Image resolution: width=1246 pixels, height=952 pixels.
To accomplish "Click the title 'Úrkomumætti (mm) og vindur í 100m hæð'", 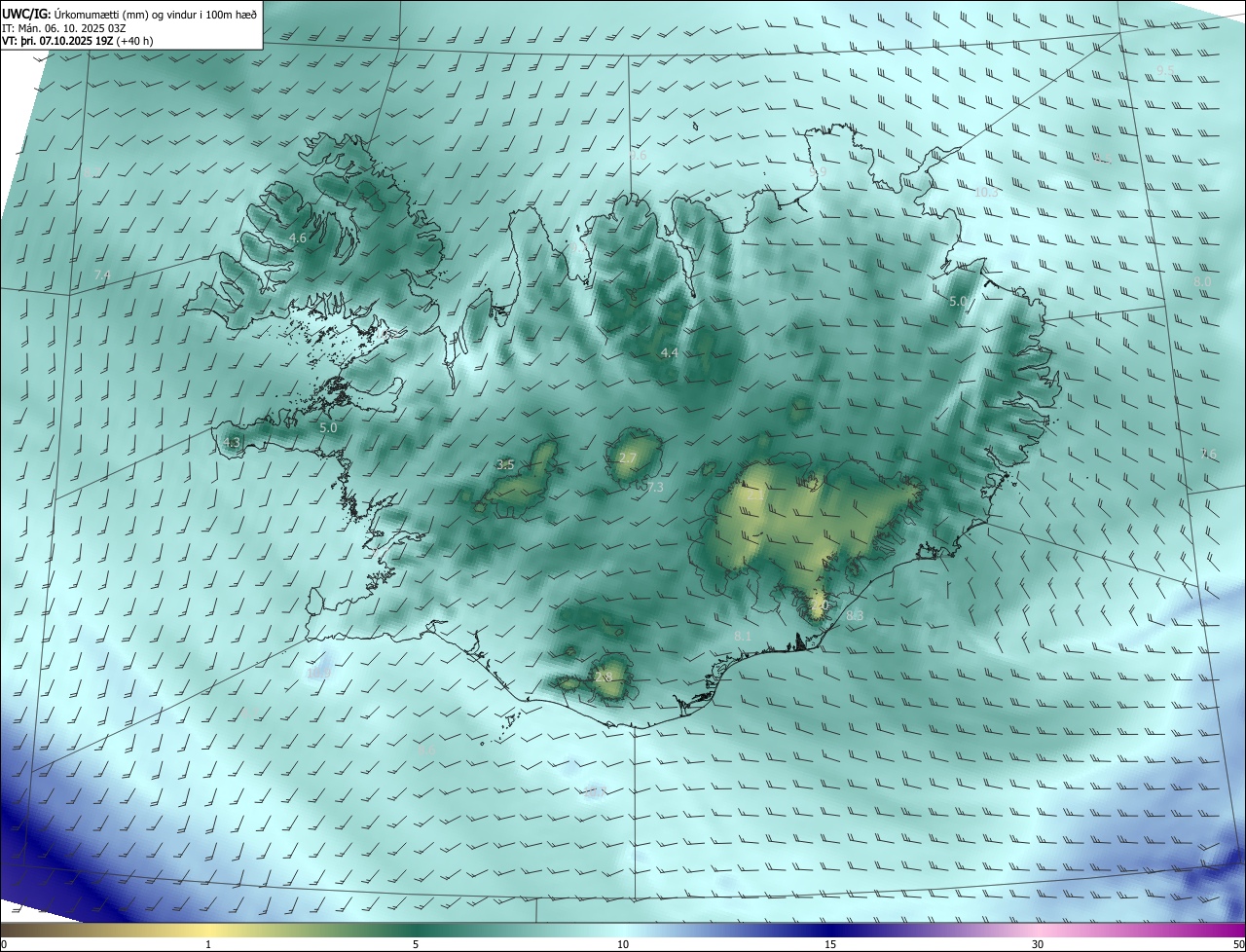I will pos(154,14).
